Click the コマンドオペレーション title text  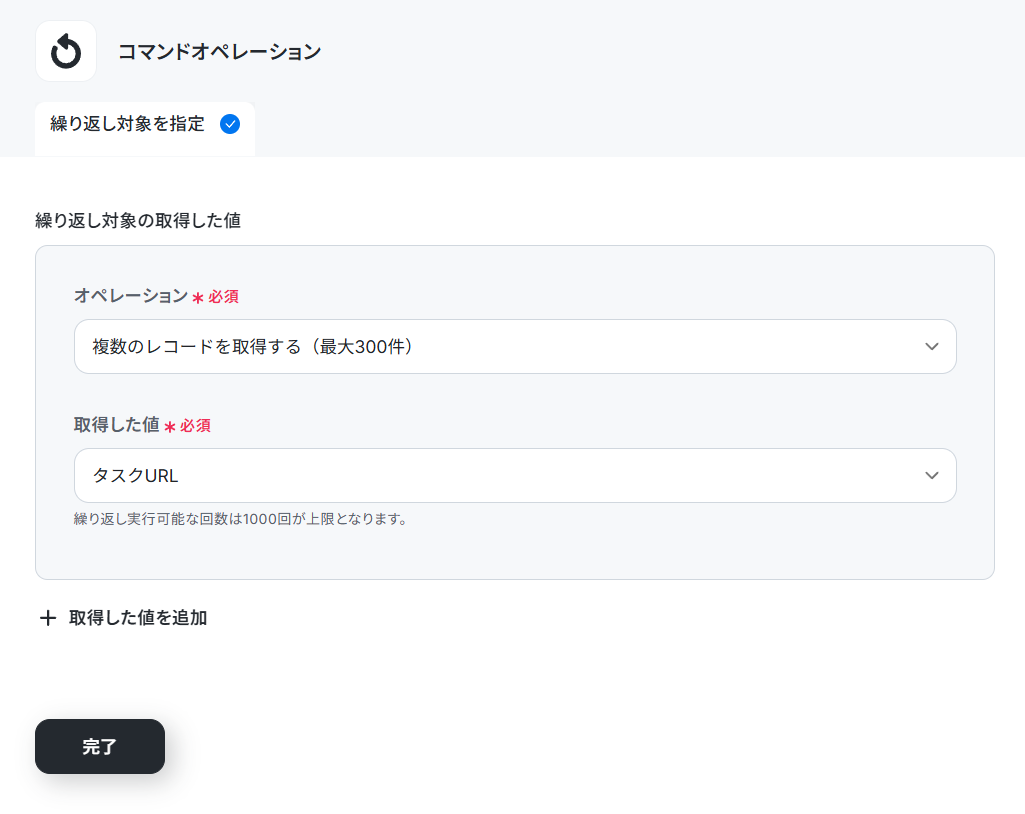220,52
